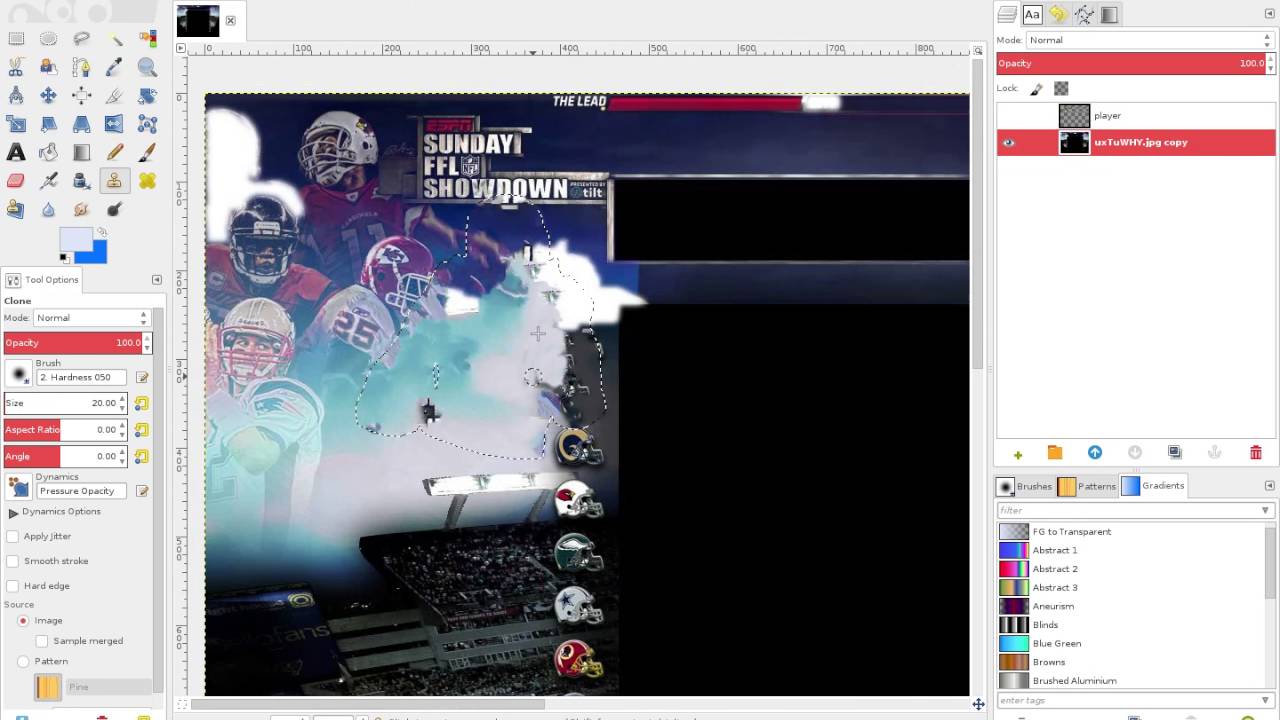Open the foreground color swatch
Screen dimensions: 1280x720
(x=75, y=239)
